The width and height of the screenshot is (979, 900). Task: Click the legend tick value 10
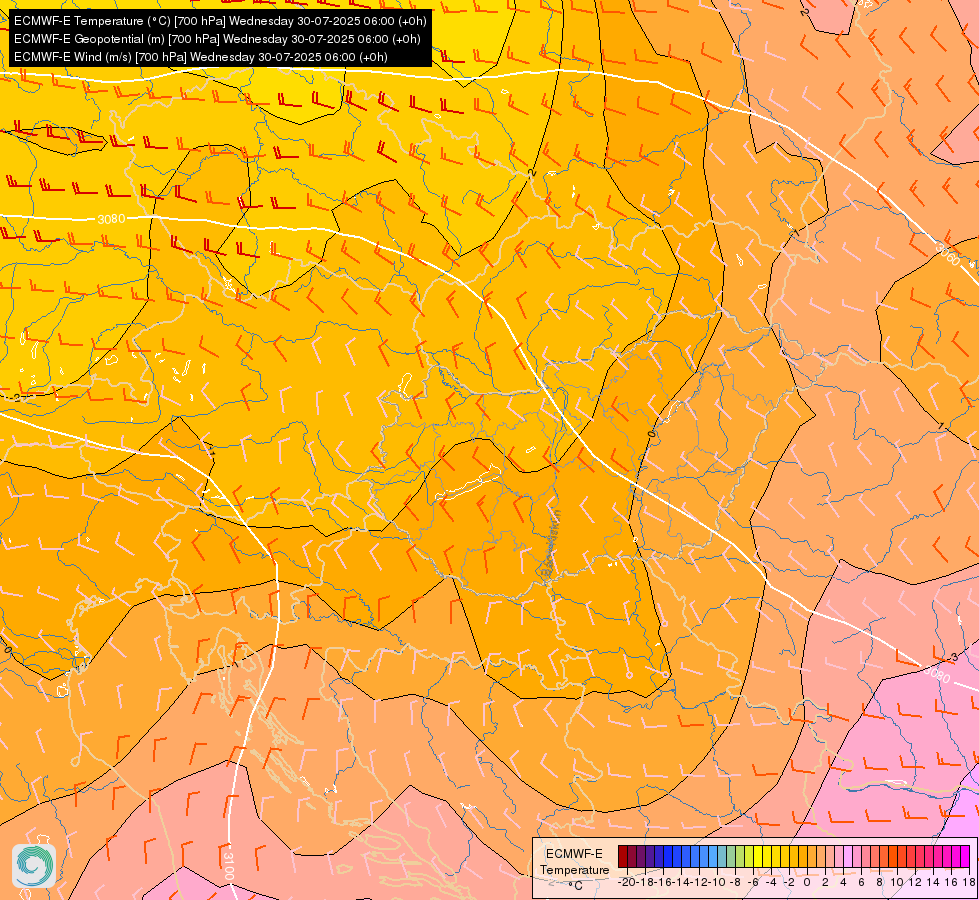pyautogui.click(x=897, y=882)
